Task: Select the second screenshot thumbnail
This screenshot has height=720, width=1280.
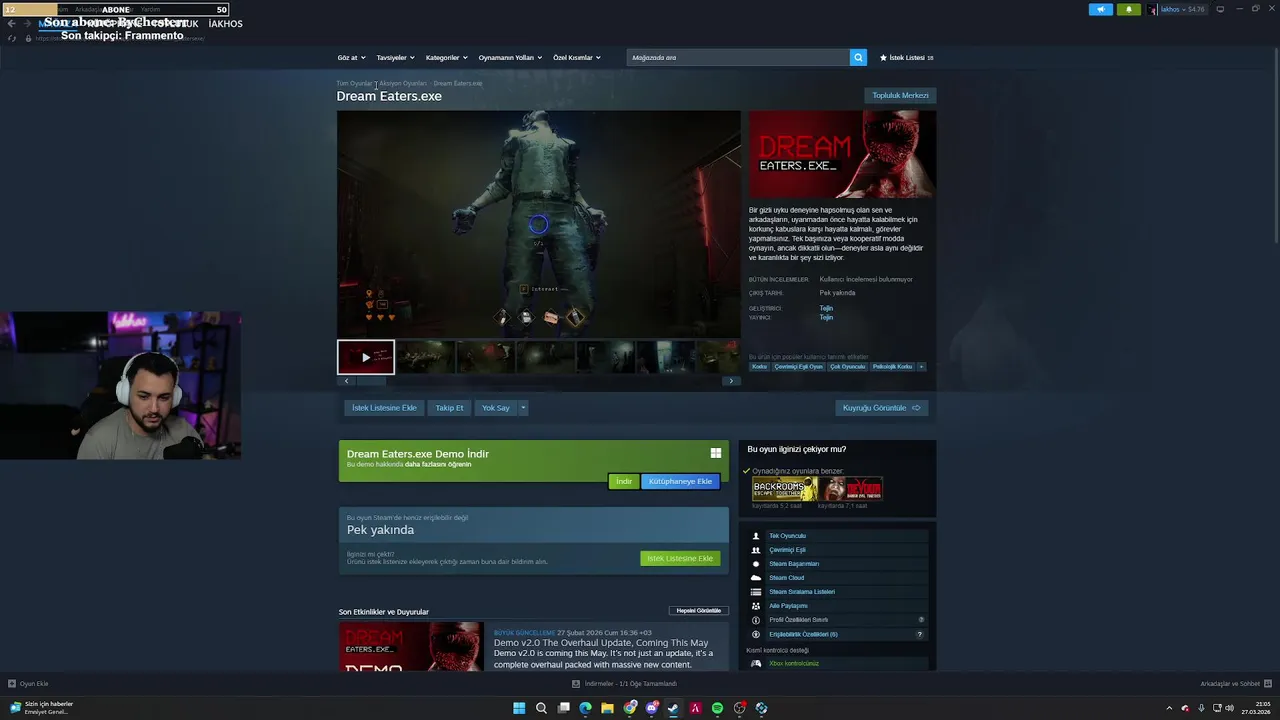Action: (426, 357)
